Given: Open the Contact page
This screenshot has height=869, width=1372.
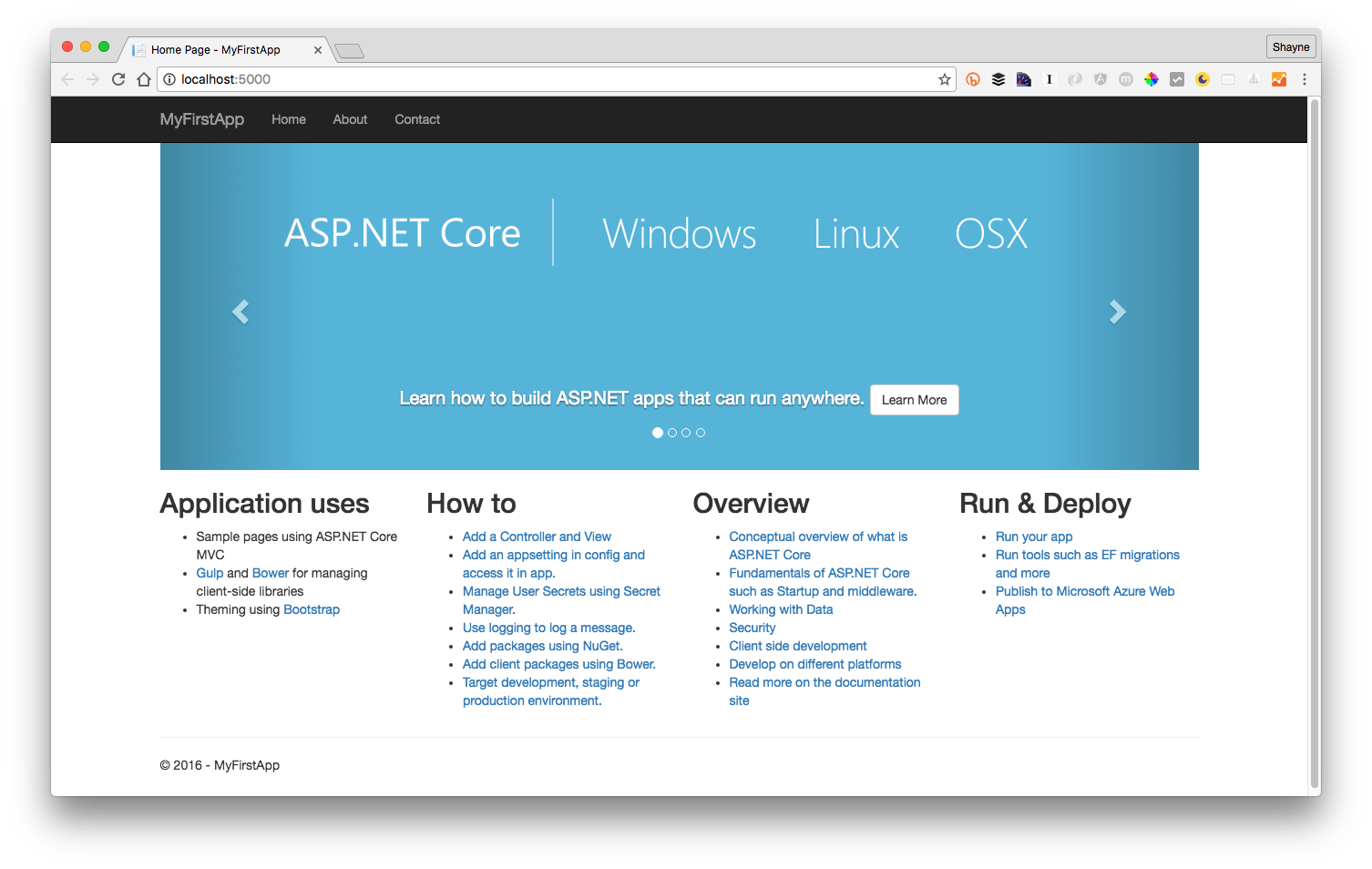Looking at the screenshot, I should [416, 119].
